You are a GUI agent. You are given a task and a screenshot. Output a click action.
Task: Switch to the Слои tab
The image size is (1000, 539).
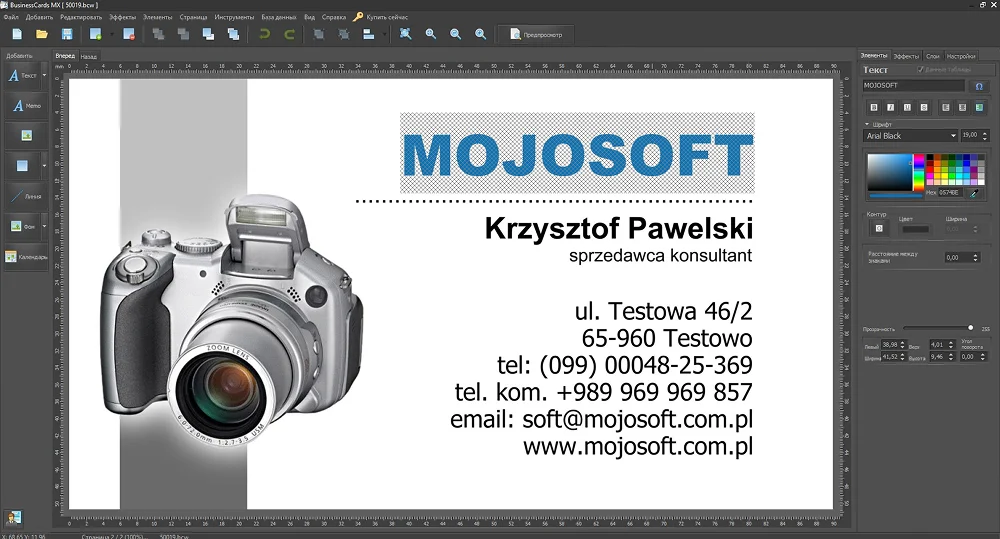coord(932,56)
